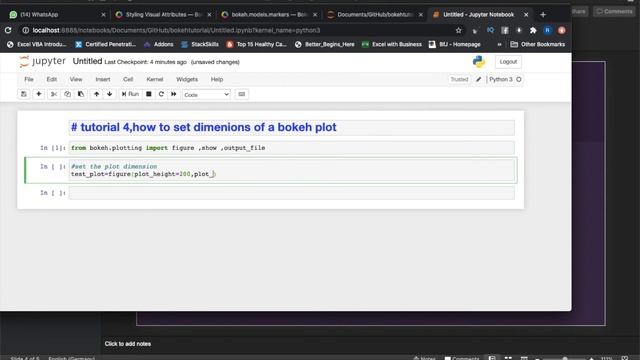Open the Addons bookmark
The width and height of the screenshot is (640, 360).
[158, 44]
